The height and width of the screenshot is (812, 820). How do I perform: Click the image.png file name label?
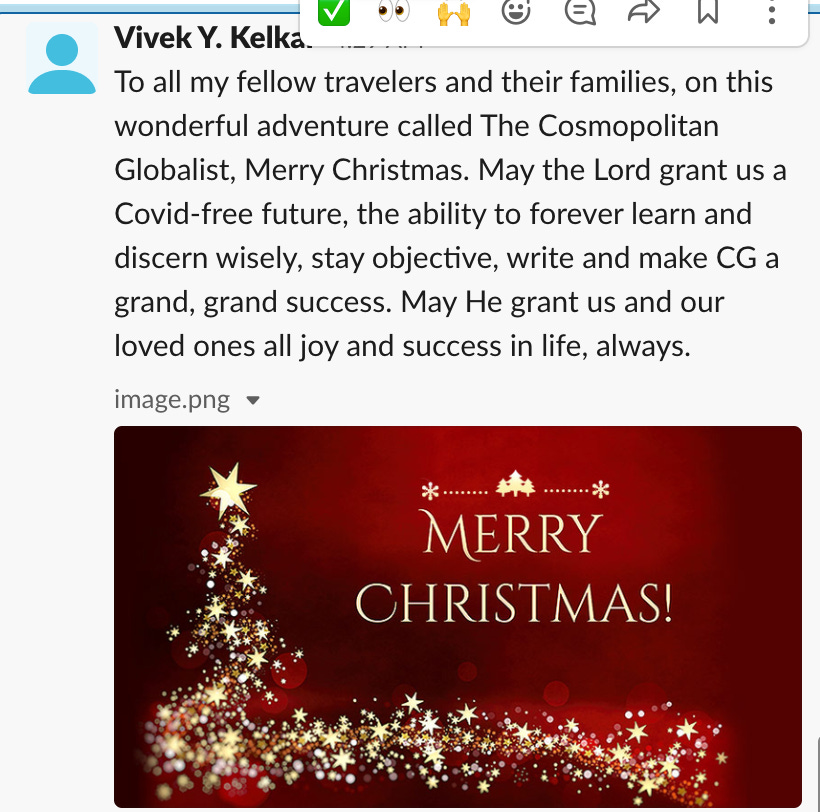pyautogui.click(x=172, y=400)
